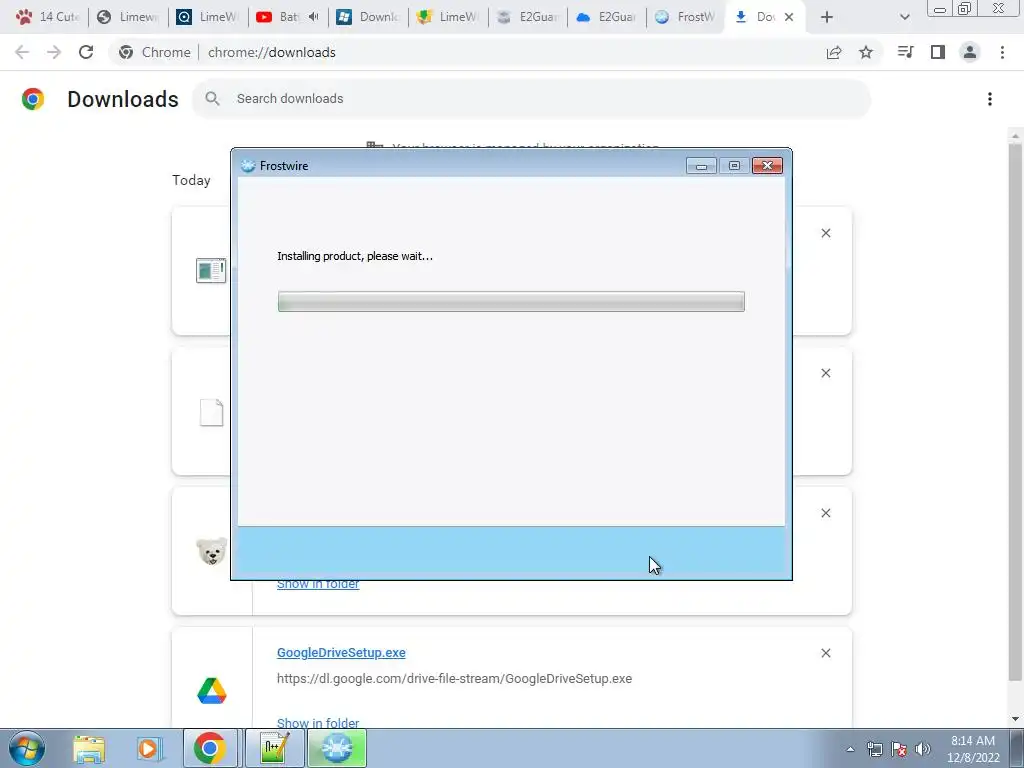Open the GoogleDriveSetup.exe link
The image size is (1024, 768).
[x=341, y=652]
